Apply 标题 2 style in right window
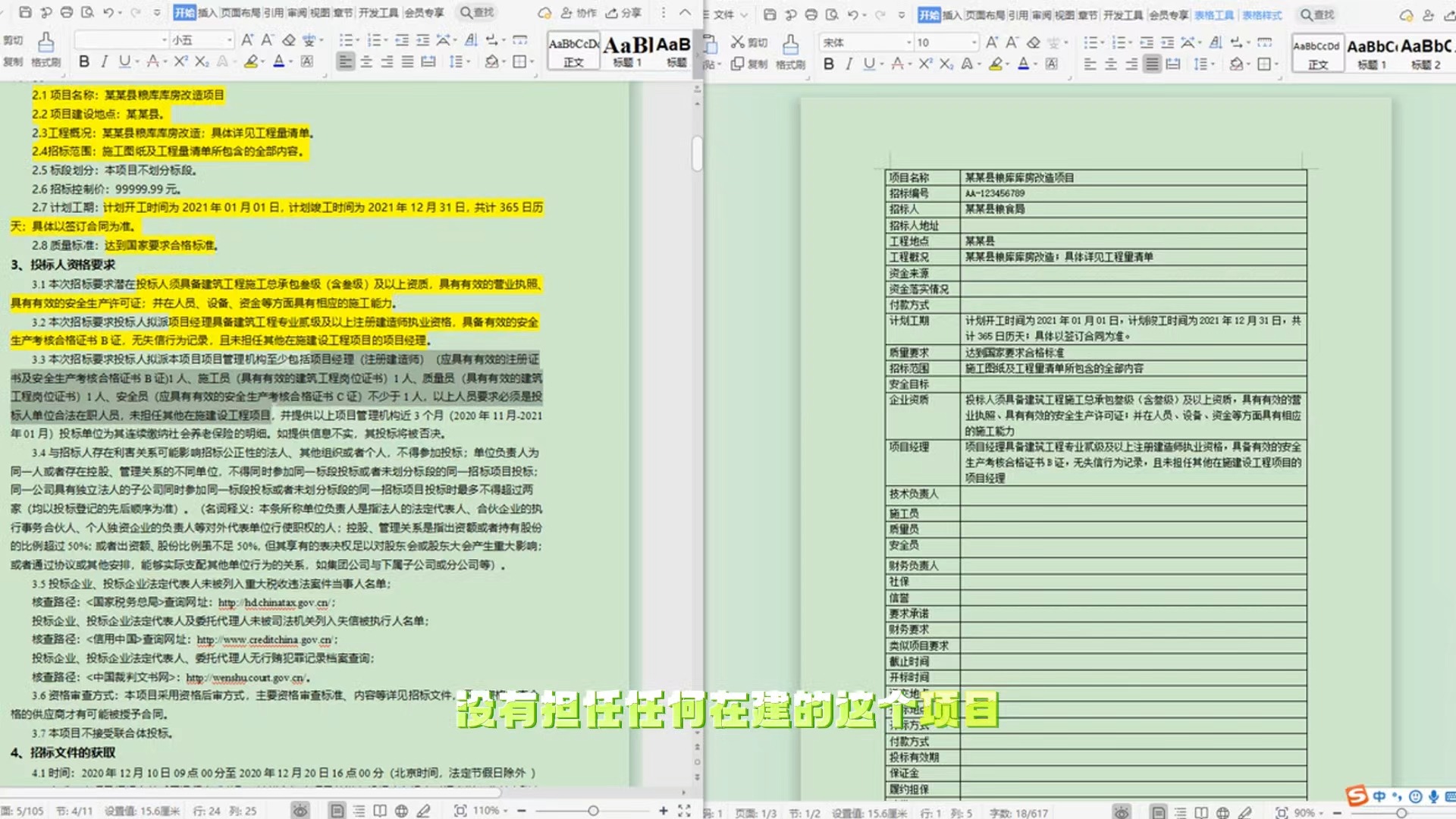 [x=1426, y=53]
